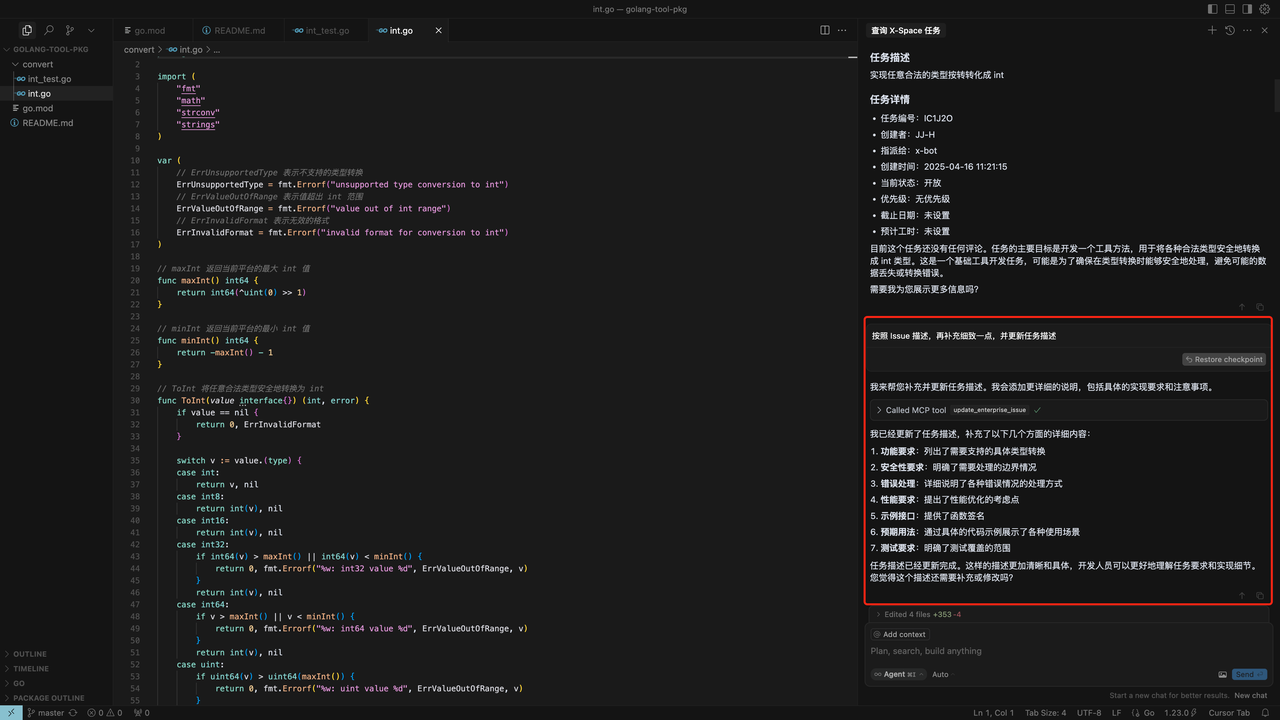Toggle the primary sidebar layout
1280x720 pixels.
click(x=1213, y=9)
